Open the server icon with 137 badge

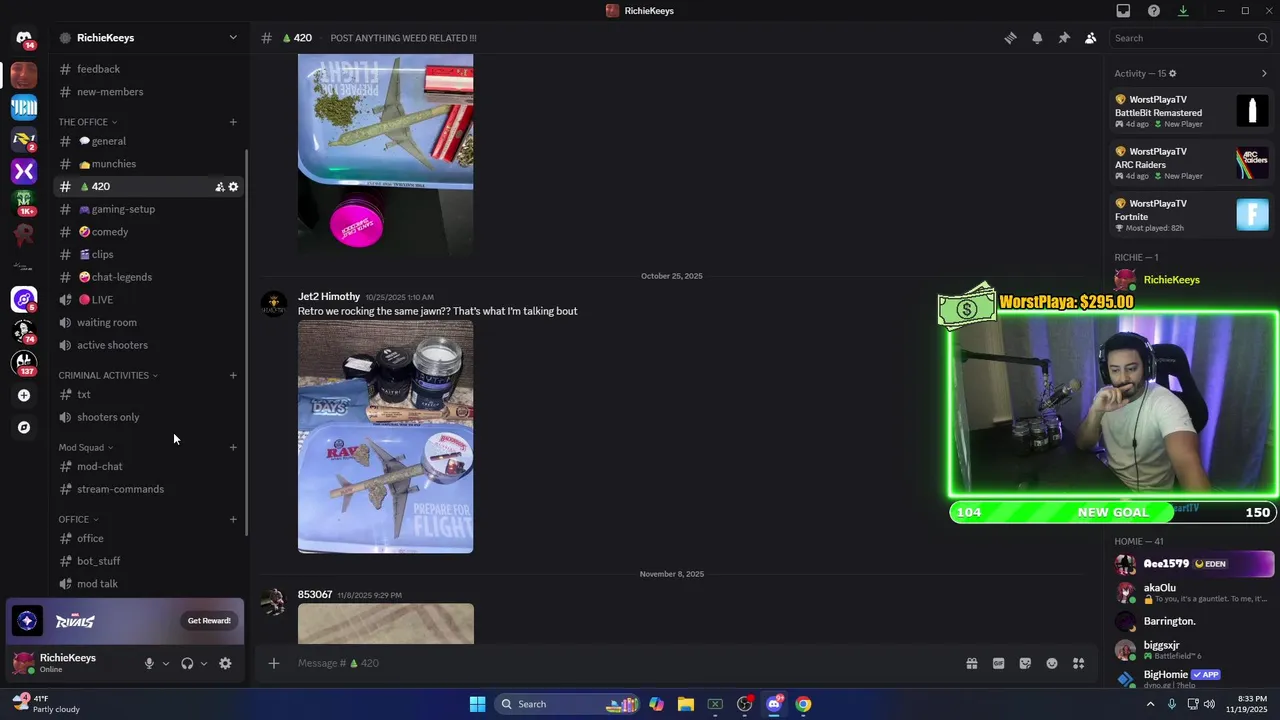click(24, 363)
